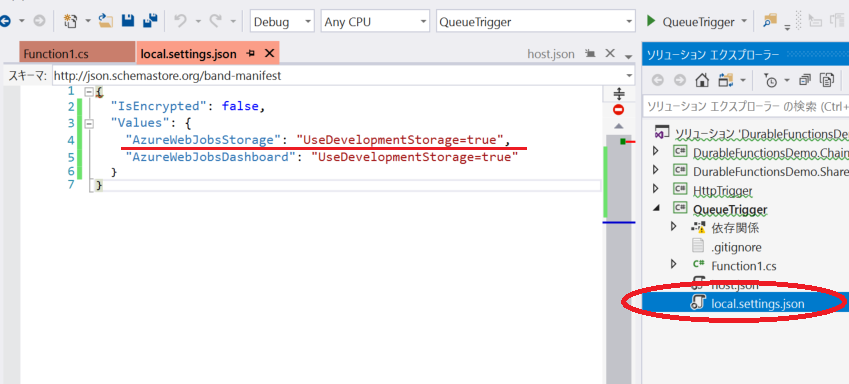Select the local.settings.json tab

coord(188,54)
